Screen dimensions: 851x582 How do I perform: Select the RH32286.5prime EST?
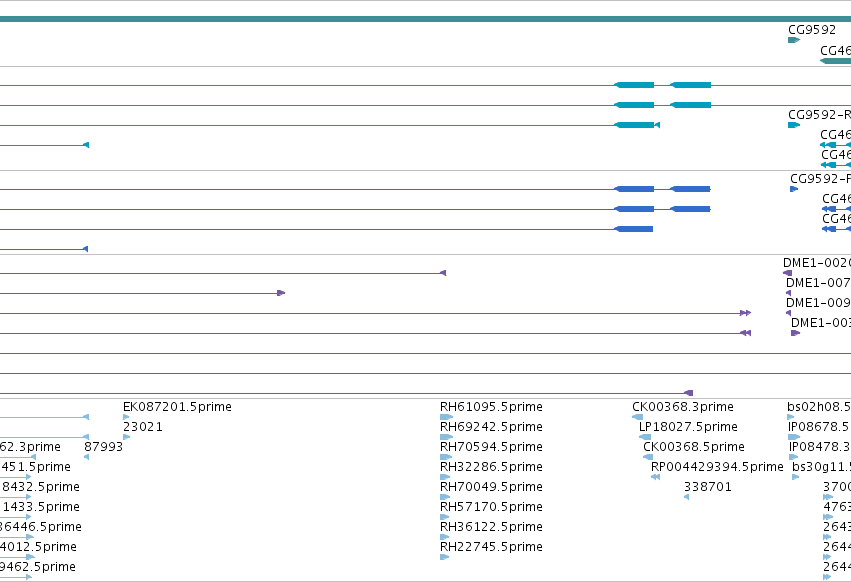point(491,467)
